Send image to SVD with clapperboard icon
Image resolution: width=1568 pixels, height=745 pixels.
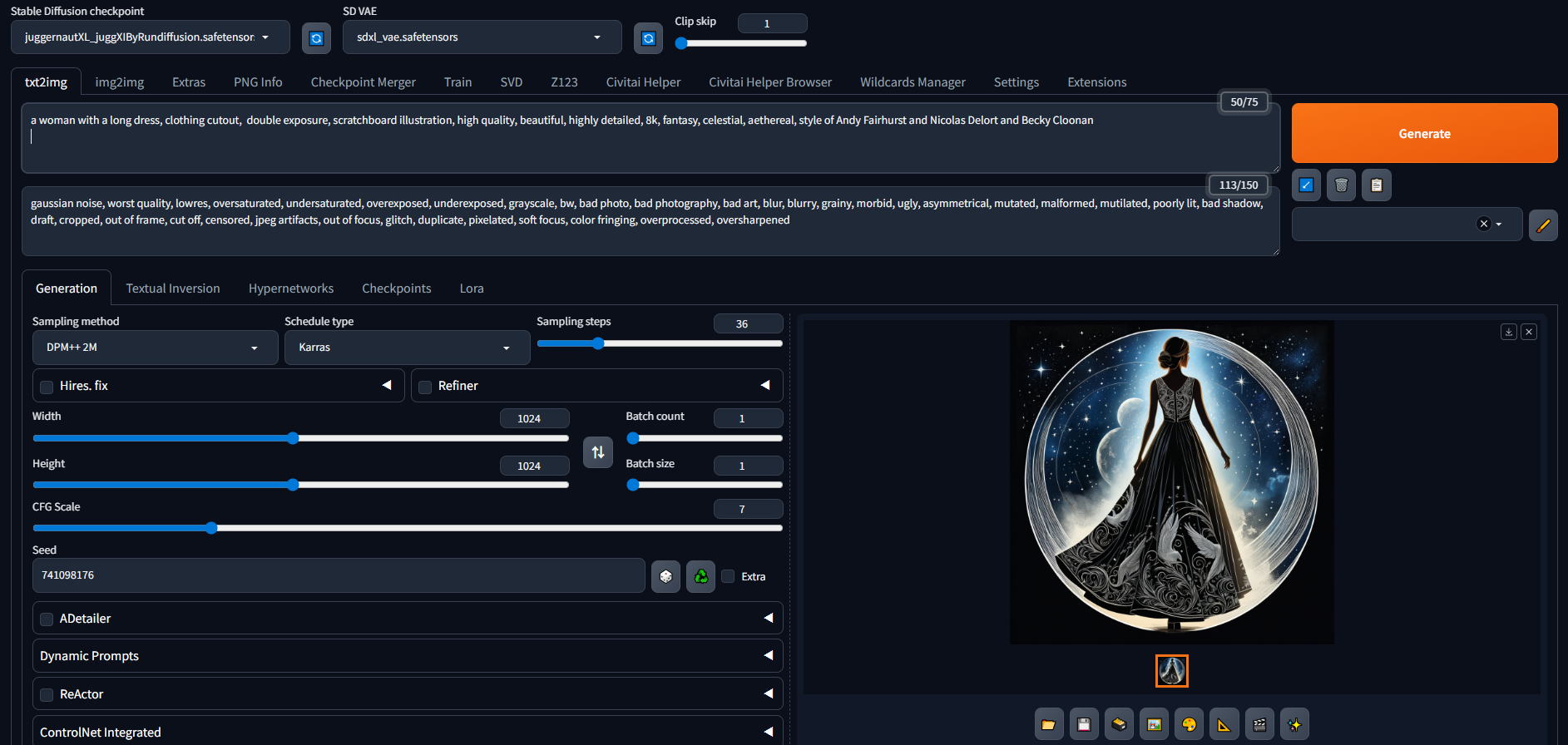[x=1259, y=724]
